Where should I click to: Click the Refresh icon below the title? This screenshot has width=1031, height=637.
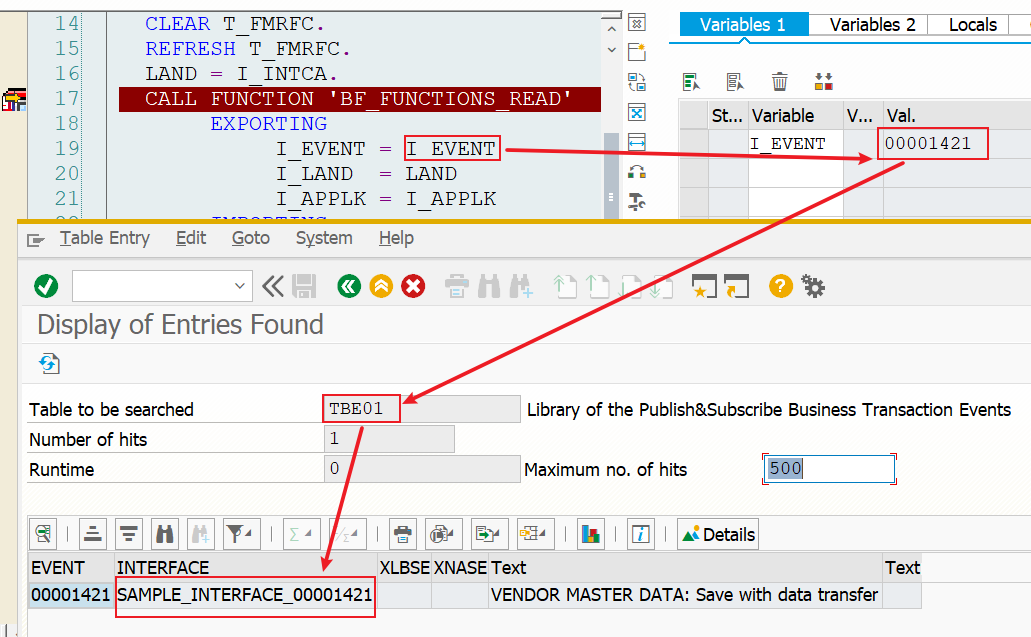click(x=49, y=363)
